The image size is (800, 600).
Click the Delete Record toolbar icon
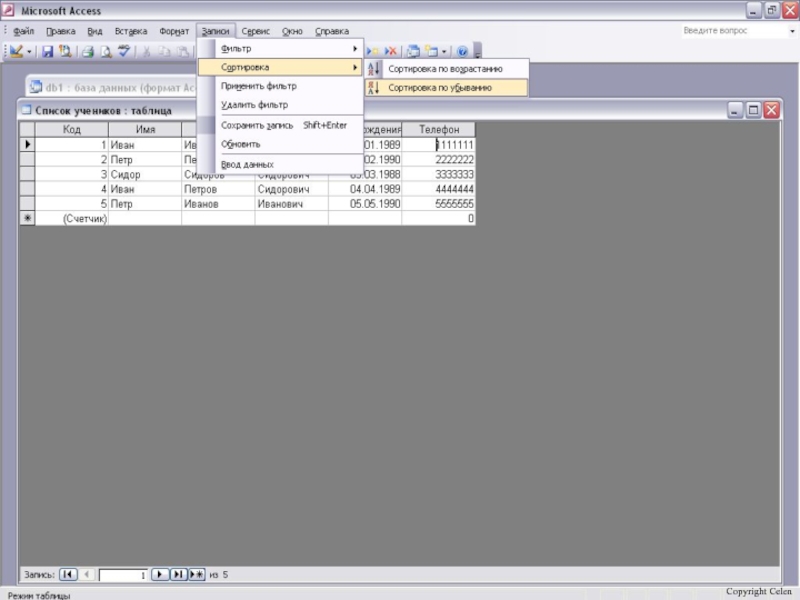click(x=391, y=51)
